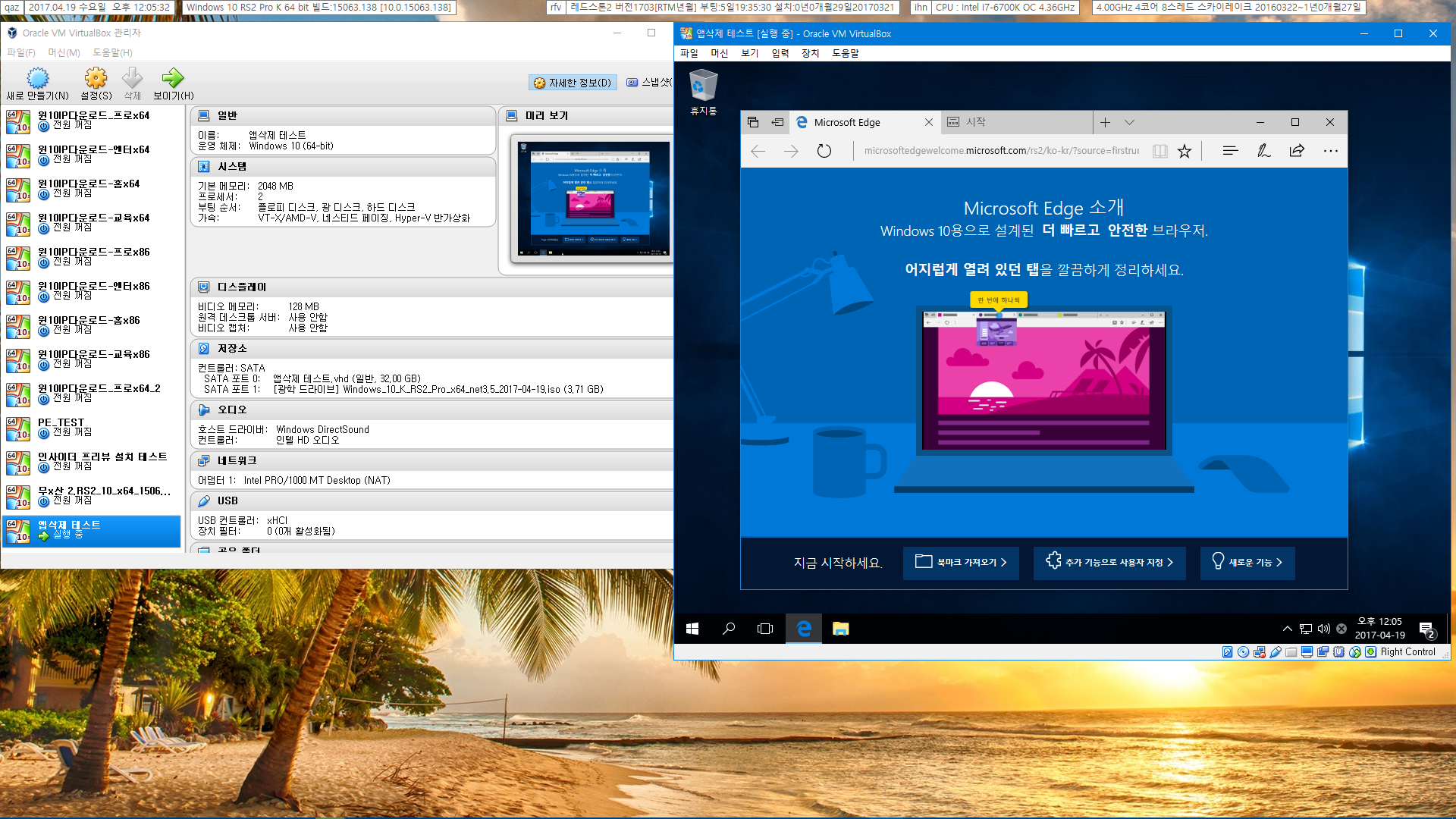Click guest taskbar clock 오후 12:05
This screenshot has height=819, width=1456.
coord(1379,629)
